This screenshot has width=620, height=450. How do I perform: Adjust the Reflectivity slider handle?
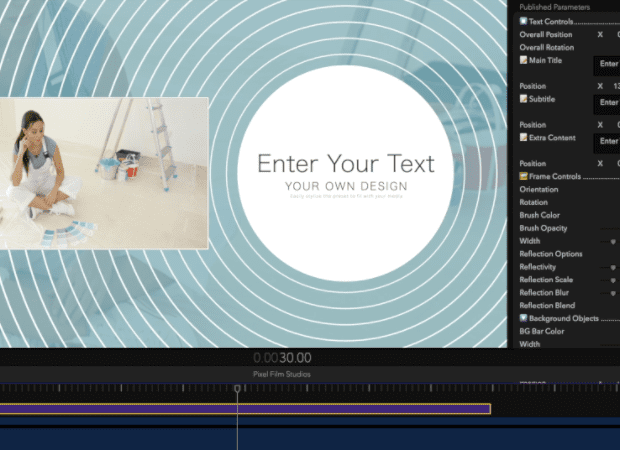(613, 268)
